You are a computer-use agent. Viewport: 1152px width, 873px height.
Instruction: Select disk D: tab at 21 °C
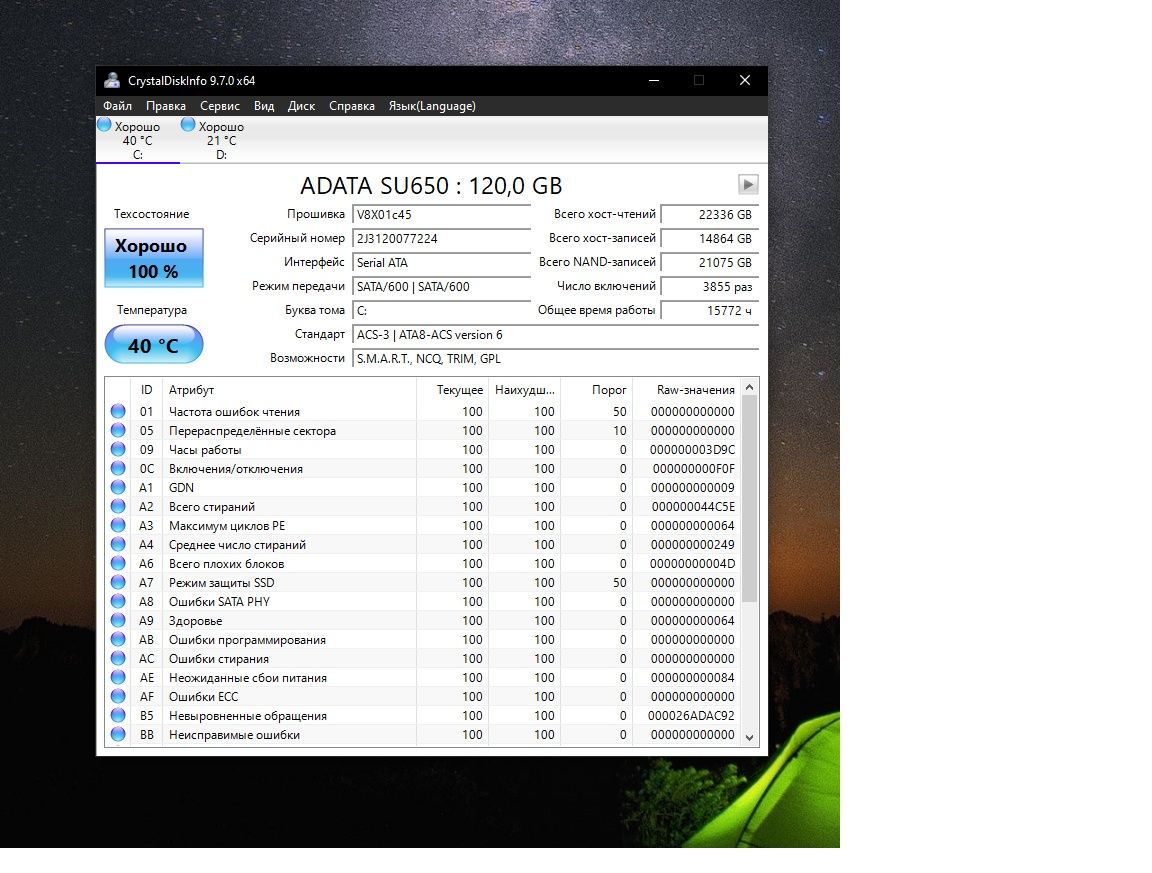click(222, 140)
